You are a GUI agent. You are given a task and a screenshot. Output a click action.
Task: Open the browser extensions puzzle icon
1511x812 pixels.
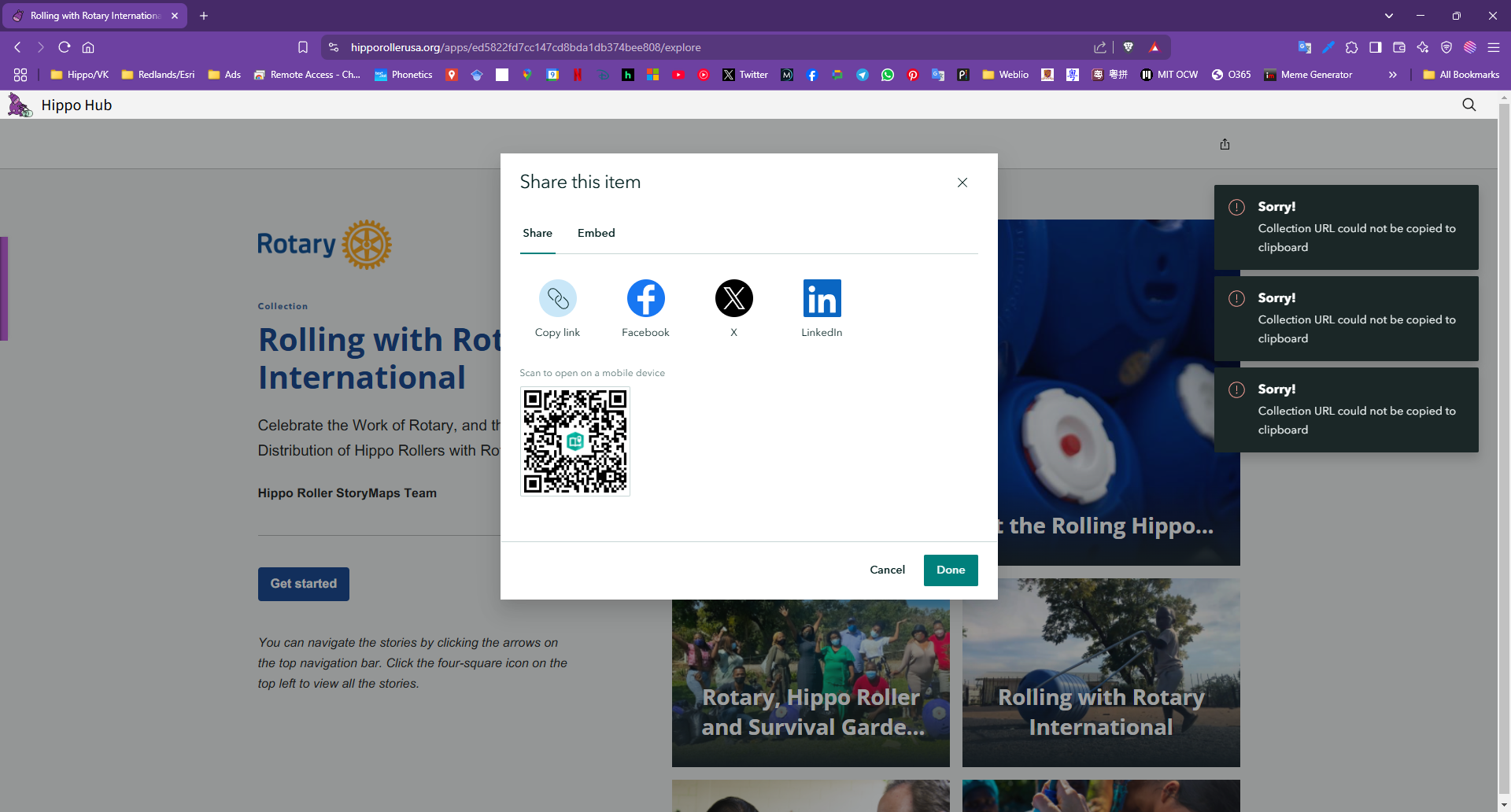(1352, 47)
